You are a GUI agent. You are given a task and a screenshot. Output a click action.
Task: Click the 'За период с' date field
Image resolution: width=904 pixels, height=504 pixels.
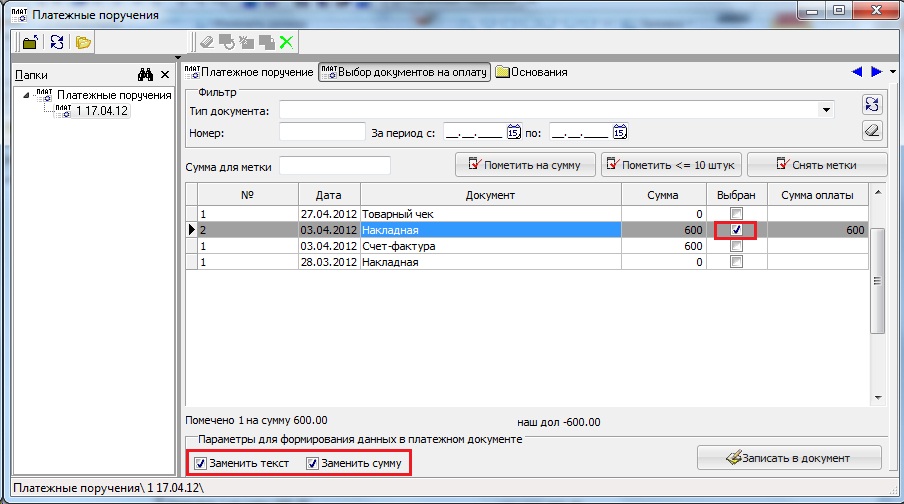click(x=475, y=133)
